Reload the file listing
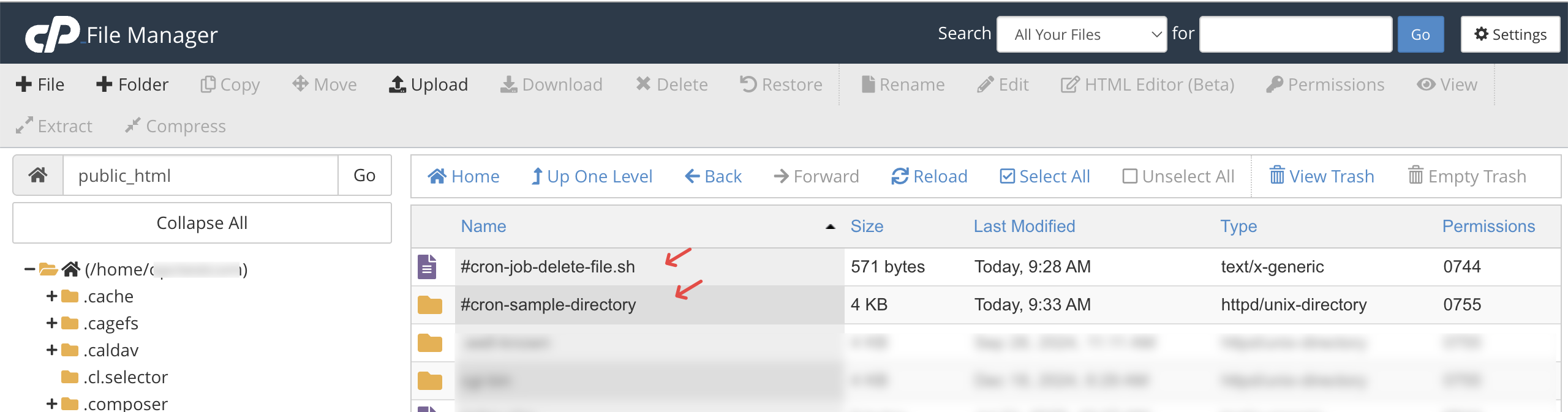The width and height of the screenshot is (1568, 412). point(929,176)
